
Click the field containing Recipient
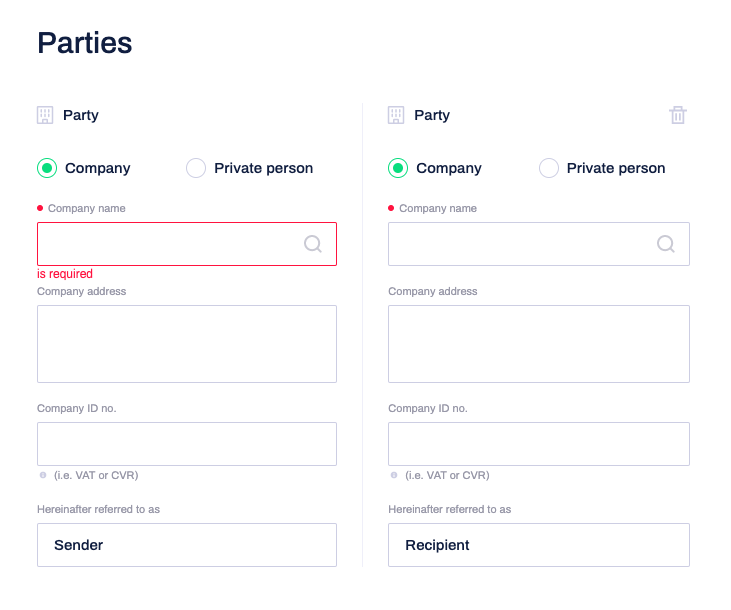(539, 545)
